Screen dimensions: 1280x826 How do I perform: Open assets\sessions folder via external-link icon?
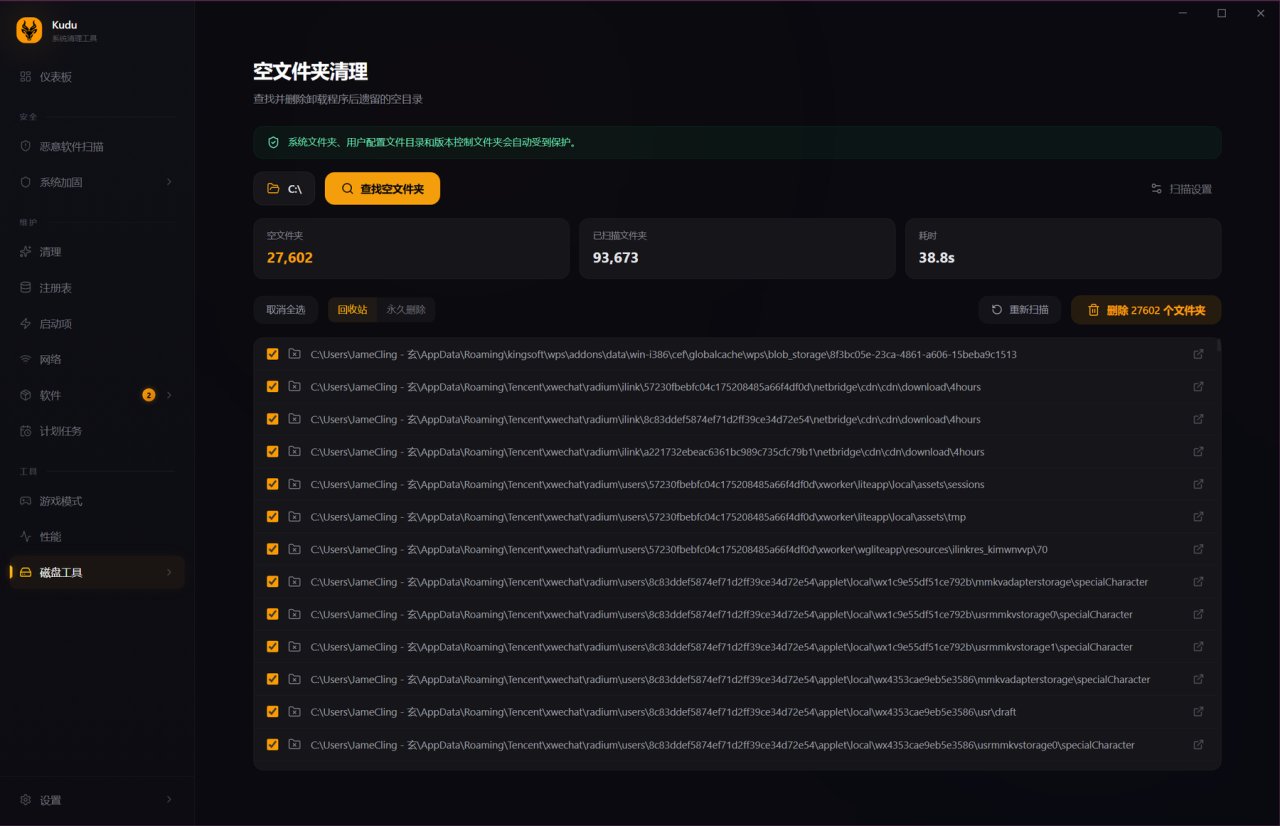[1198, 484]
